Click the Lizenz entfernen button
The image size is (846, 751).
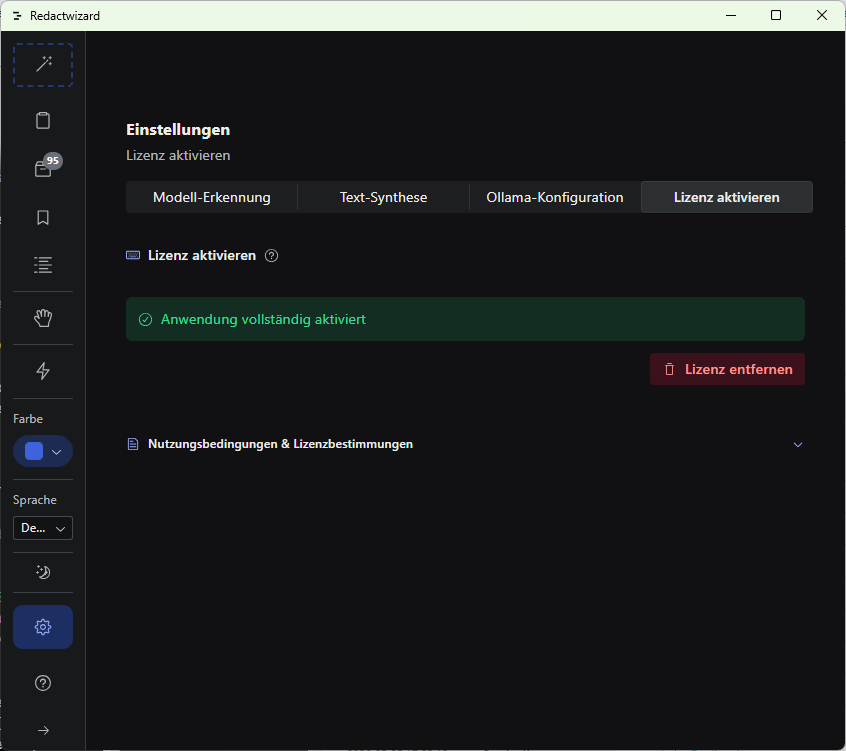[x=727, y=370]
